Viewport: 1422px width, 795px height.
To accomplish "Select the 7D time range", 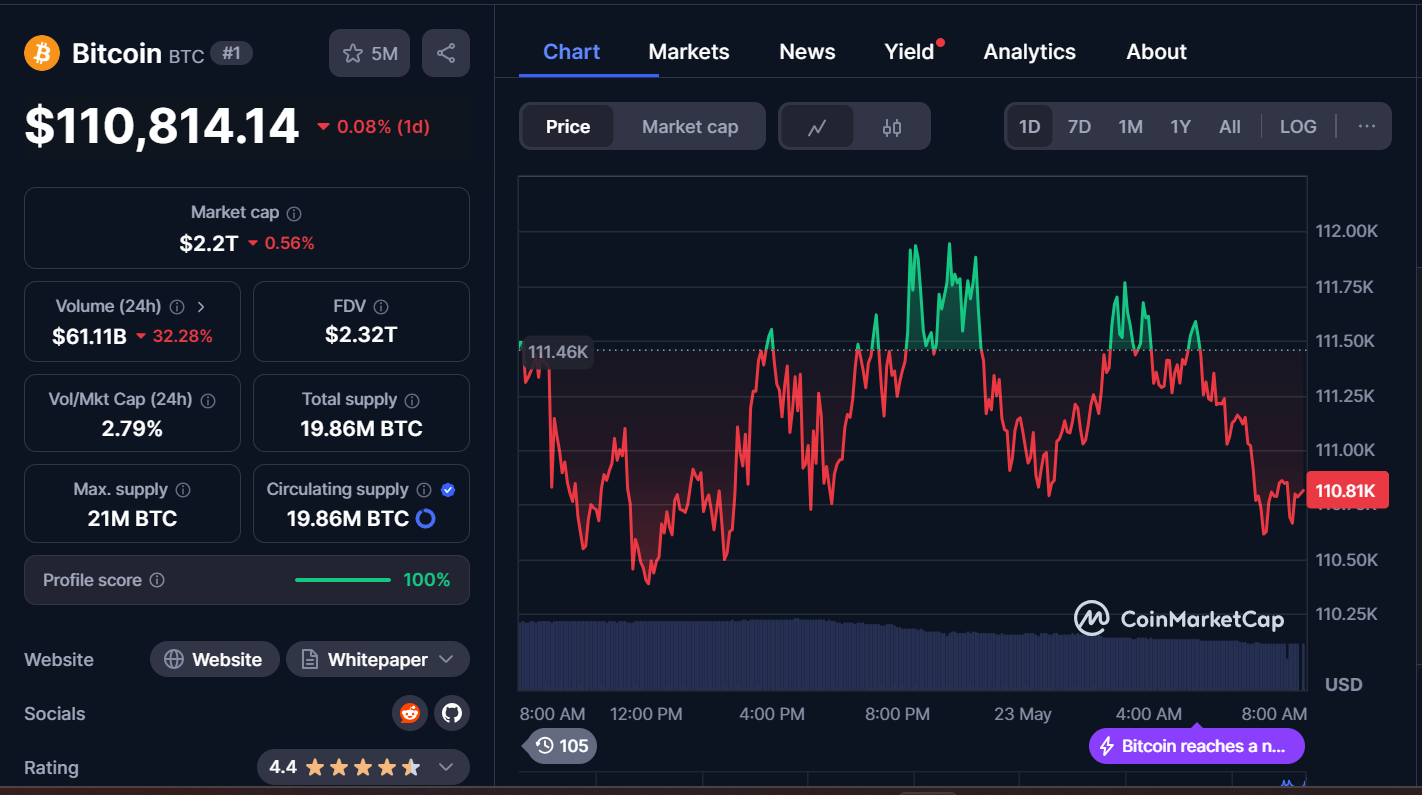I will (1080, 127).
